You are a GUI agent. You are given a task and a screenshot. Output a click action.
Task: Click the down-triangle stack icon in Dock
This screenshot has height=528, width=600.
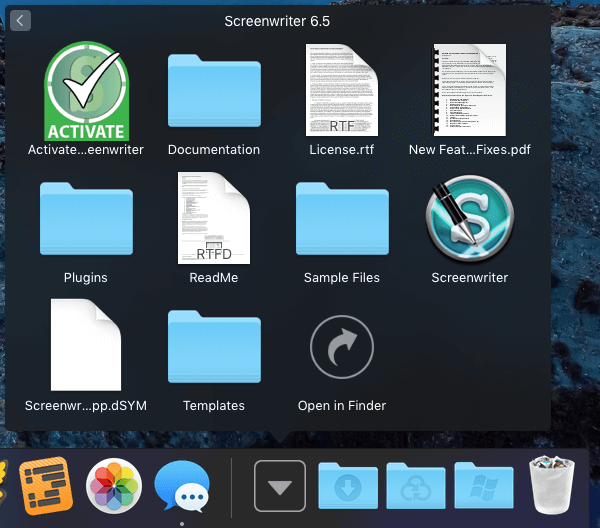pos(280,486)
